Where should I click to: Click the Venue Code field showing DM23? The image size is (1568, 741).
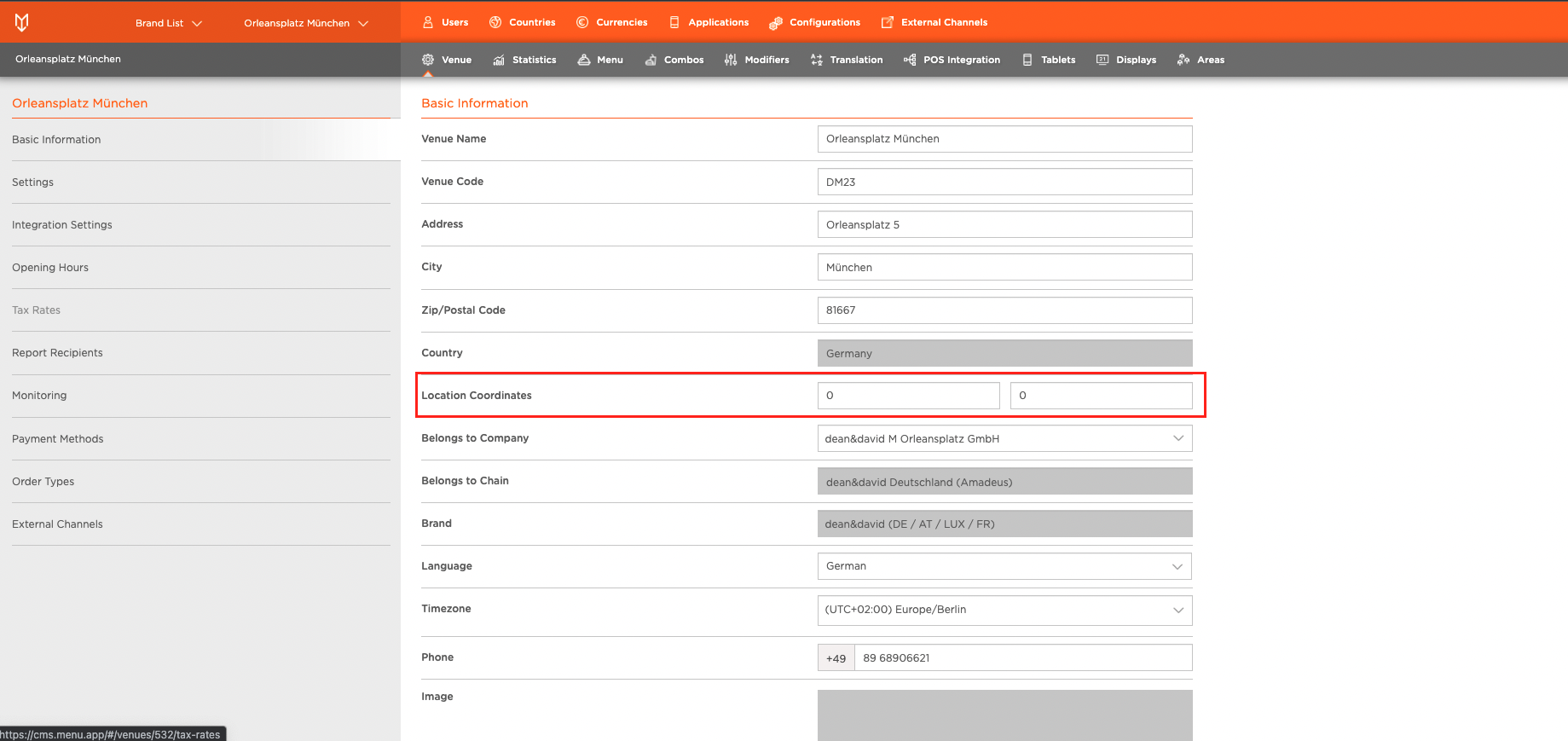[x=1004, y=182]
